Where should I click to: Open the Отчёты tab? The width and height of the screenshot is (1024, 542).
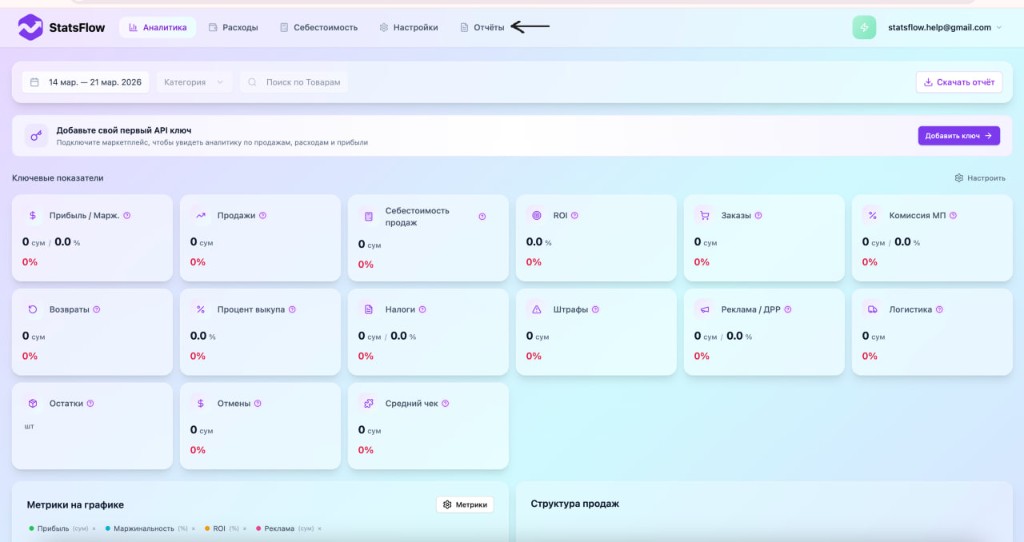[482, 27]
